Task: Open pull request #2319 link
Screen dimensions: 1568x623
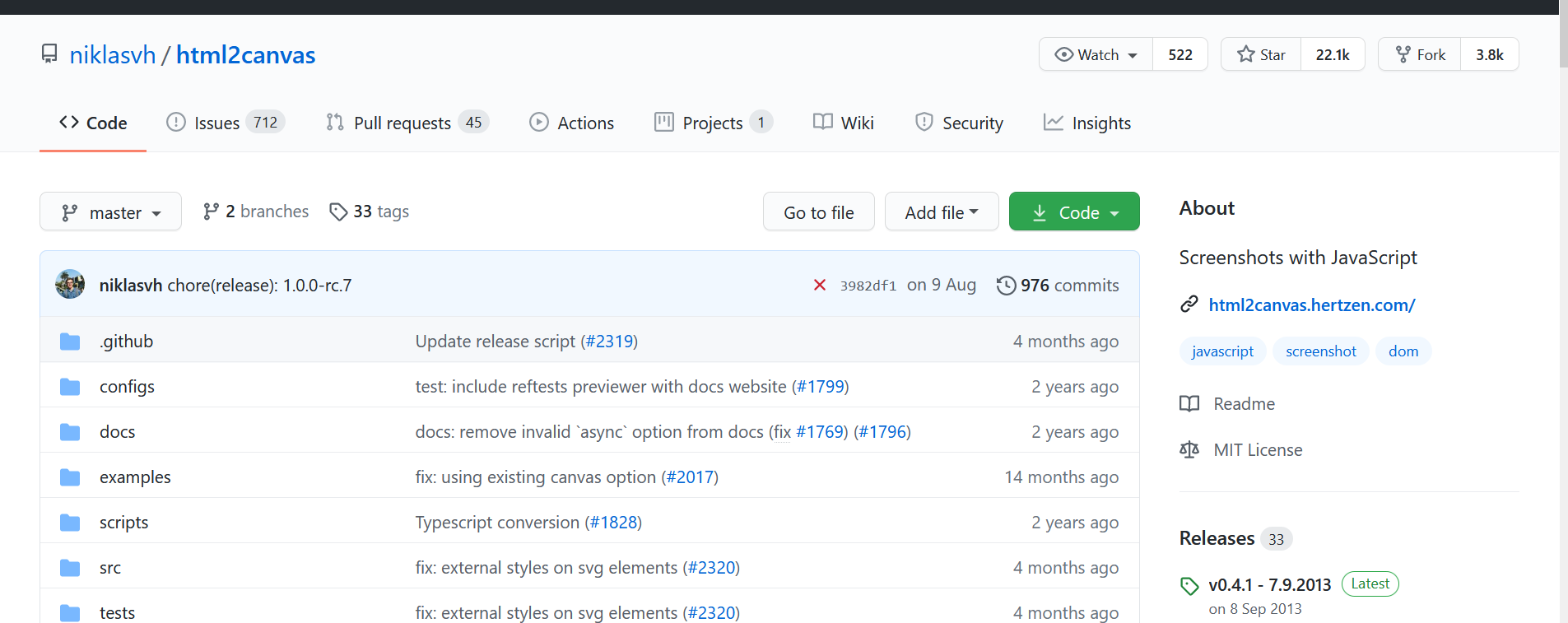Action: (609, 342)
